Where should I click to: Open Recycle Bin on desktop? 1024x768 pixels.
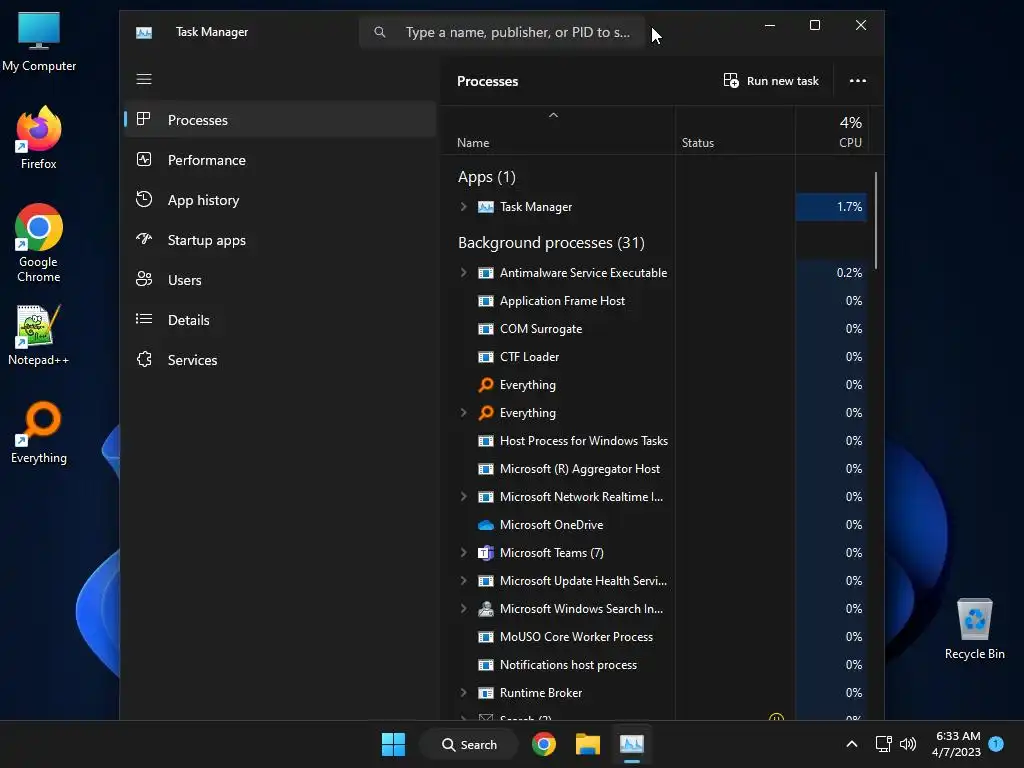click(974, 629)
